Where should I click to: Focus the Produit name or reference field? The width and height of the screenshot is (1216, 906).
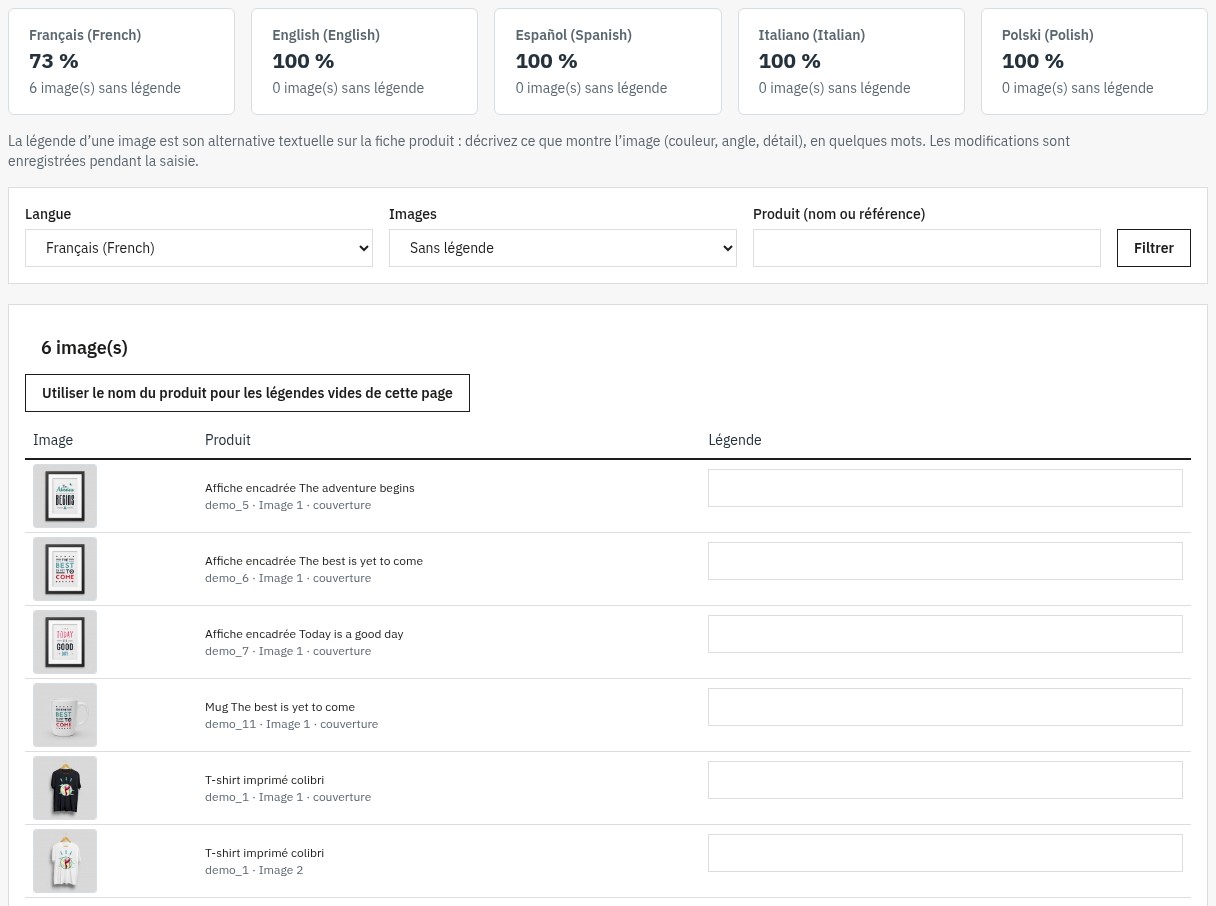(x=927, y=248)
